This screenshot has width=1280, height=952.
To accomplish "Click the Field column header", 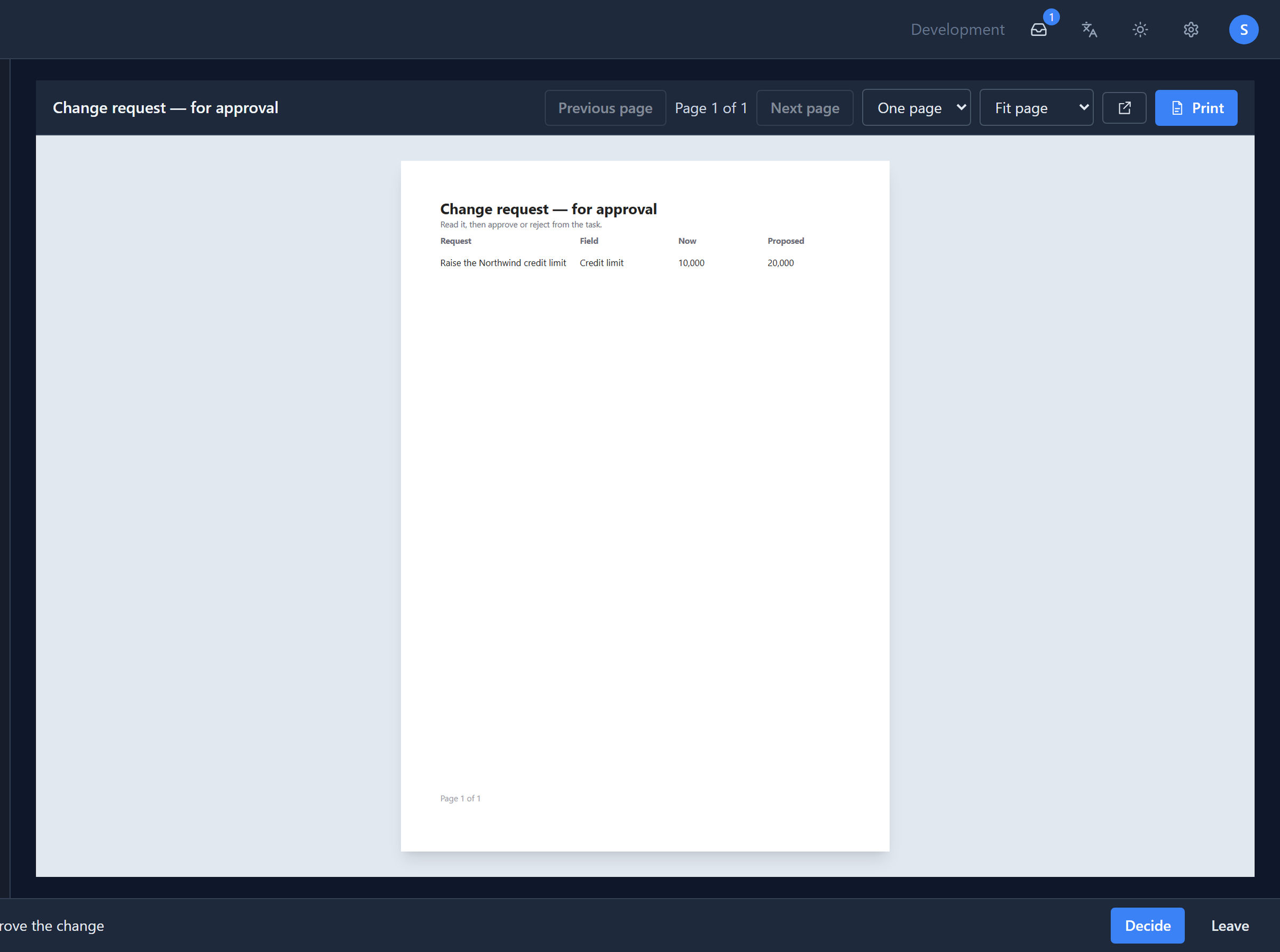I will [588, 241].
